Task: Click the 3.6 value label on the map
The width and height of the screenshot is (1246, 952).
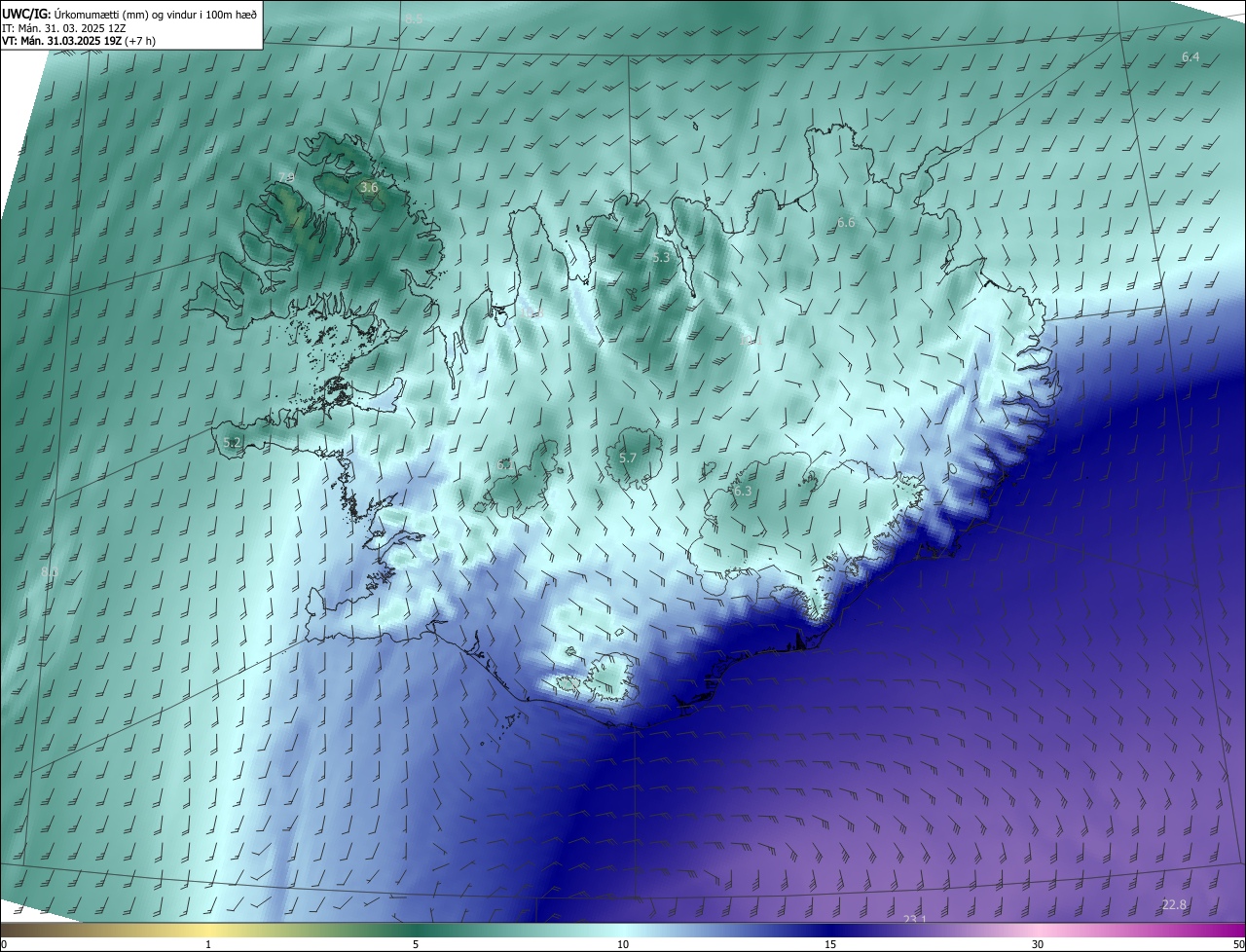Action: 369,187
